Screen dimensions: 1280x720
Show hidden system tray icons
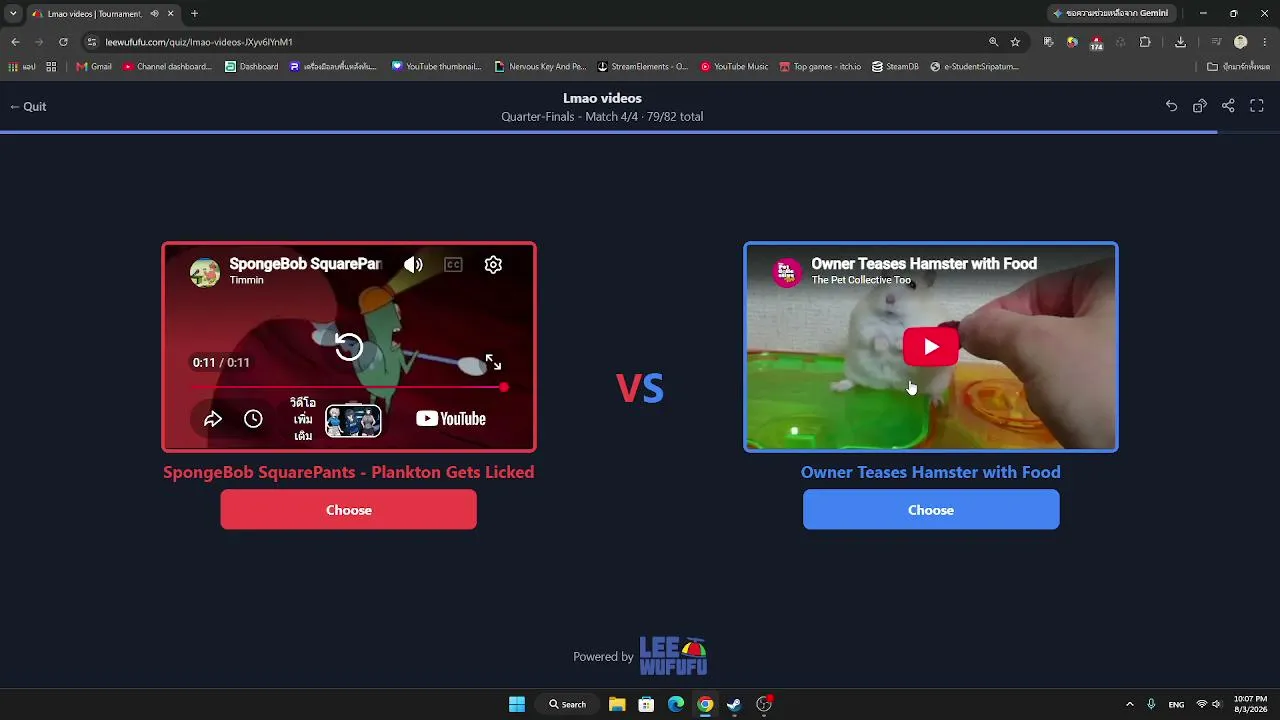point(1130,704)
